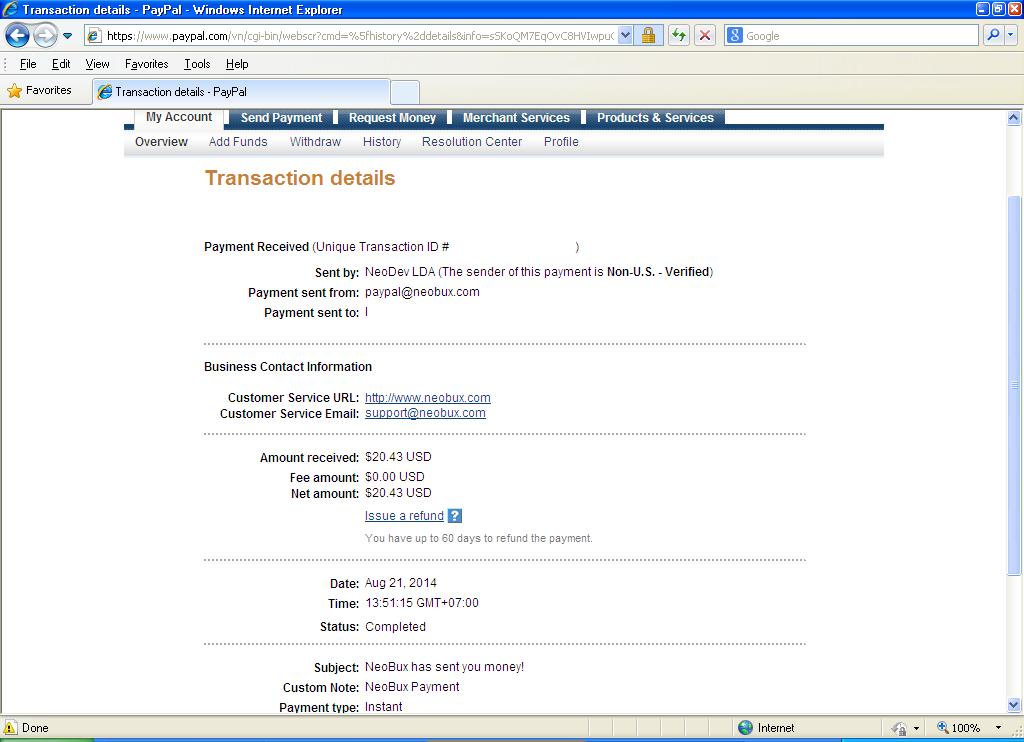Viewport: 1024px width, 742px height.
Task: Open the Favorites menu
Action: [x=146, y=64]
